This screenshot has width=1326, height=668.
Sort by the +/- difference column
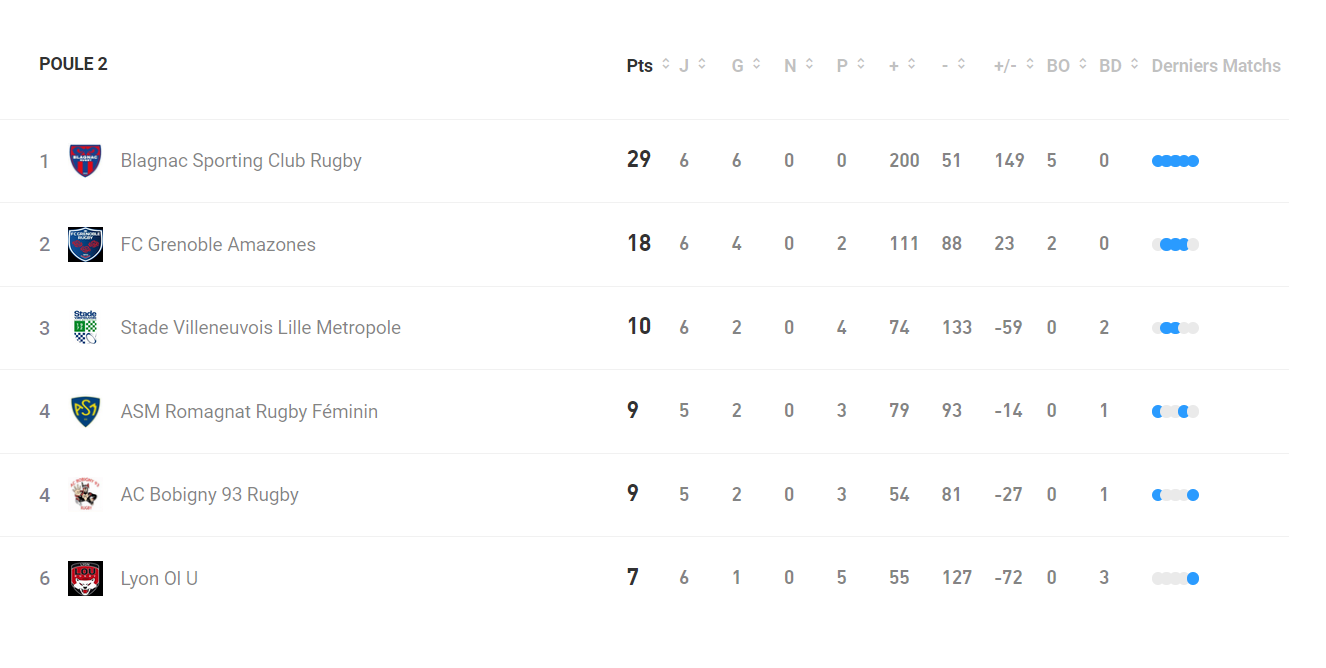pyautogui.click(x=1014, y=66)
